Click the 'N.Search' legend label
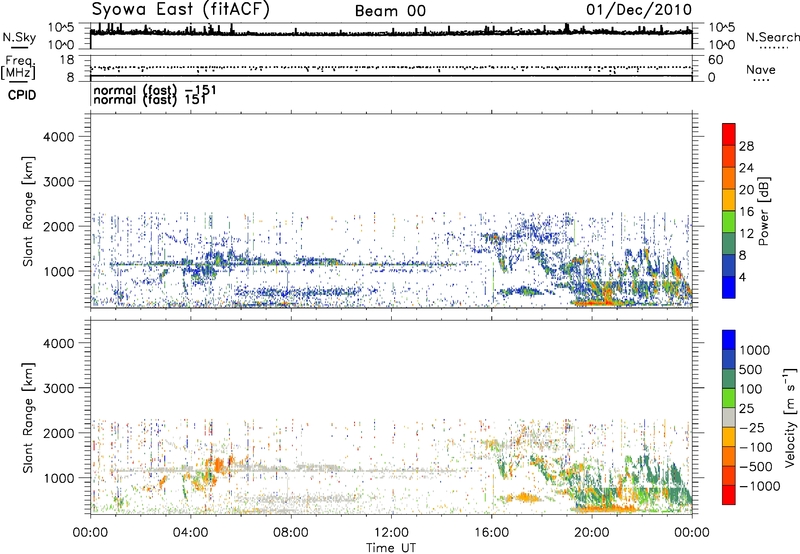This screenshot has height=554, width=800. [x=772, y=37]
